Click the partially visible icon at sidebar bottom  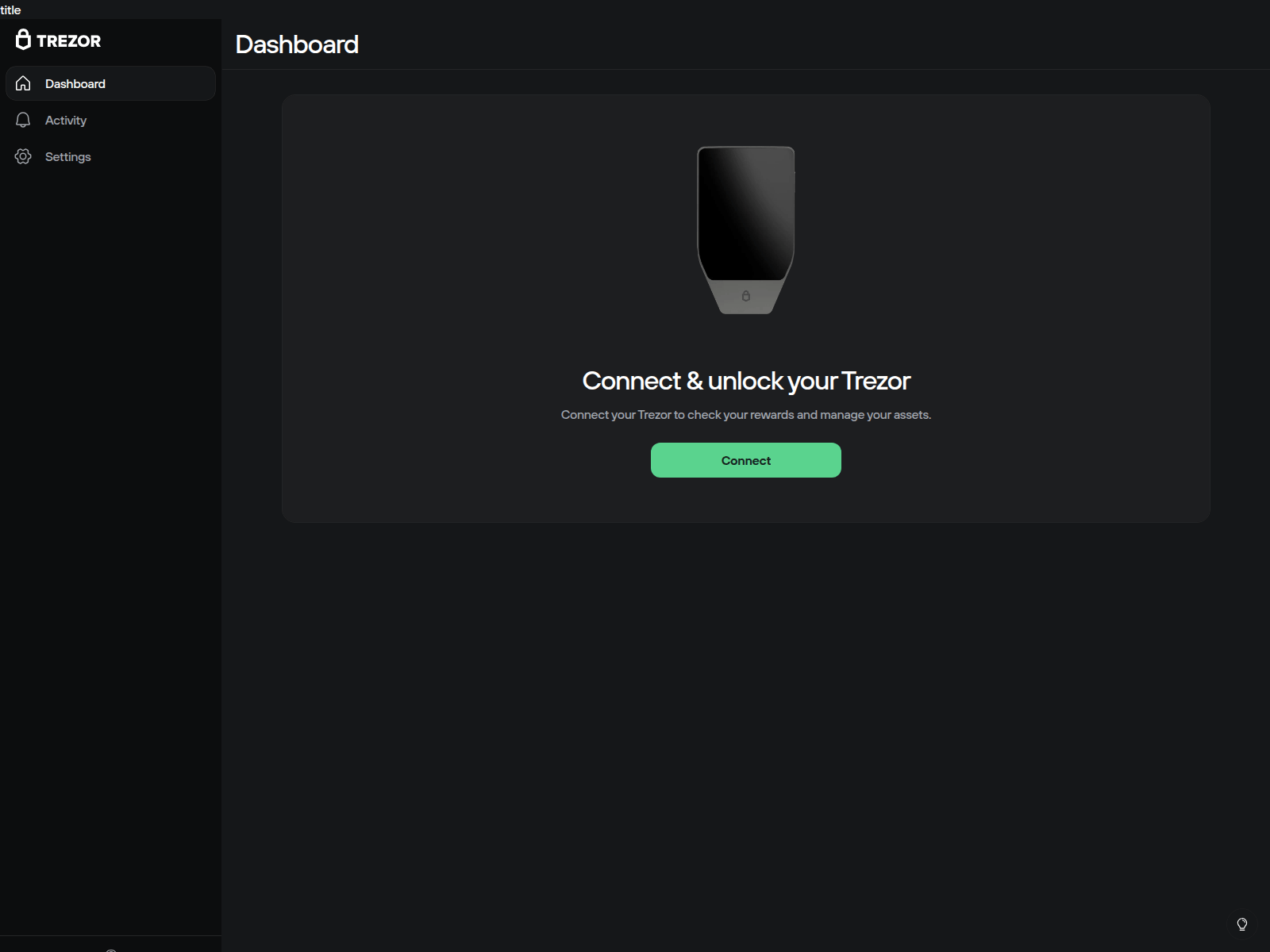(111, 949)
